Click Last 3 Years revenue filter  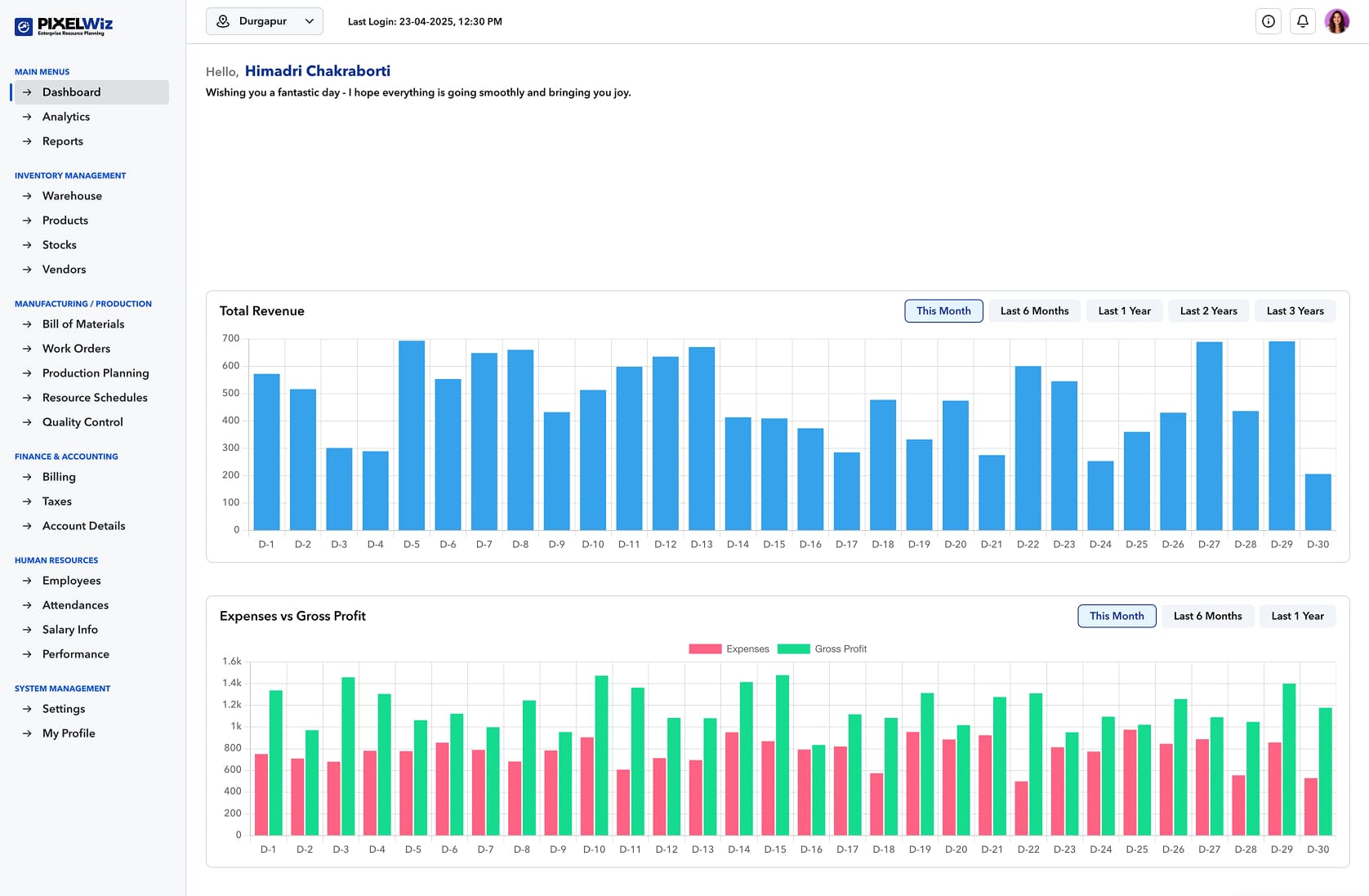pyautogui.click(x=1295, y=311)
